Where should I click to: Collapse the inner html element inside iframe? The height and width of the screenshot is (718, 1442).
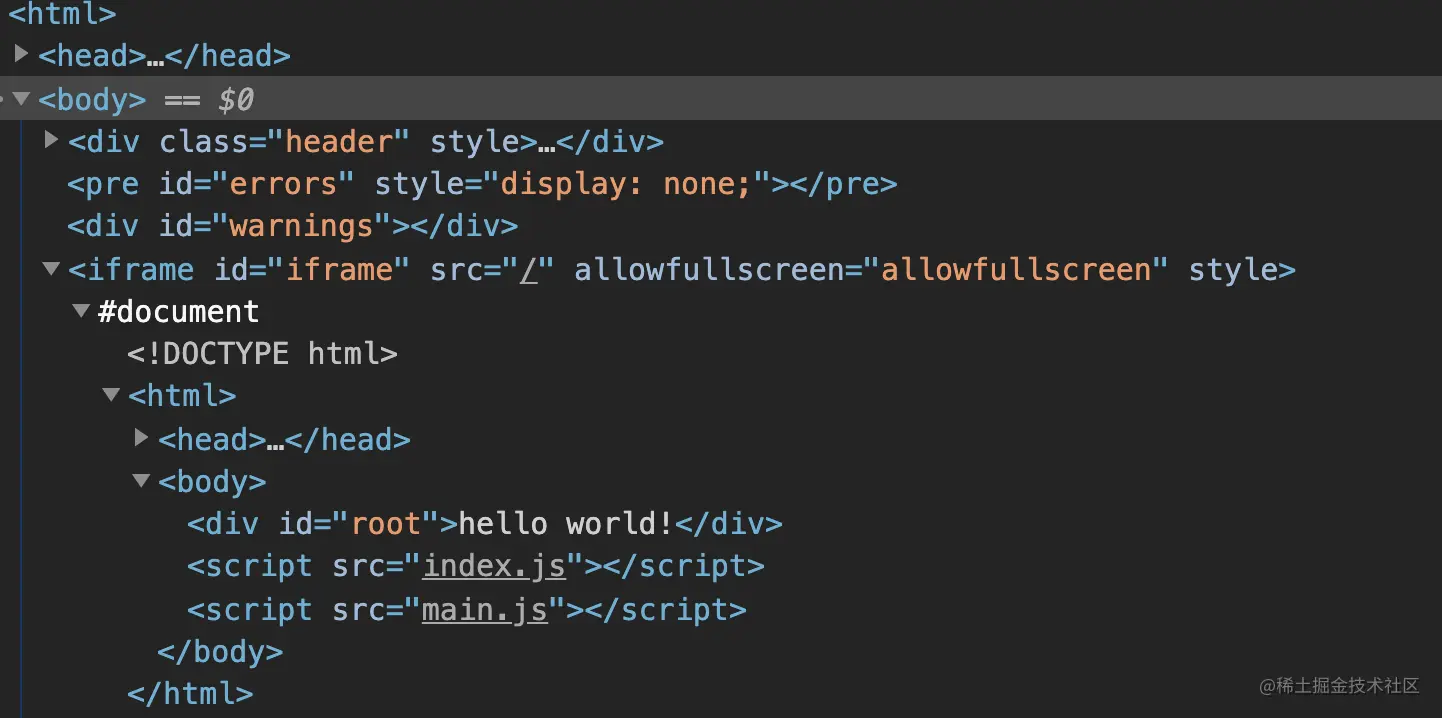point(111,395)
